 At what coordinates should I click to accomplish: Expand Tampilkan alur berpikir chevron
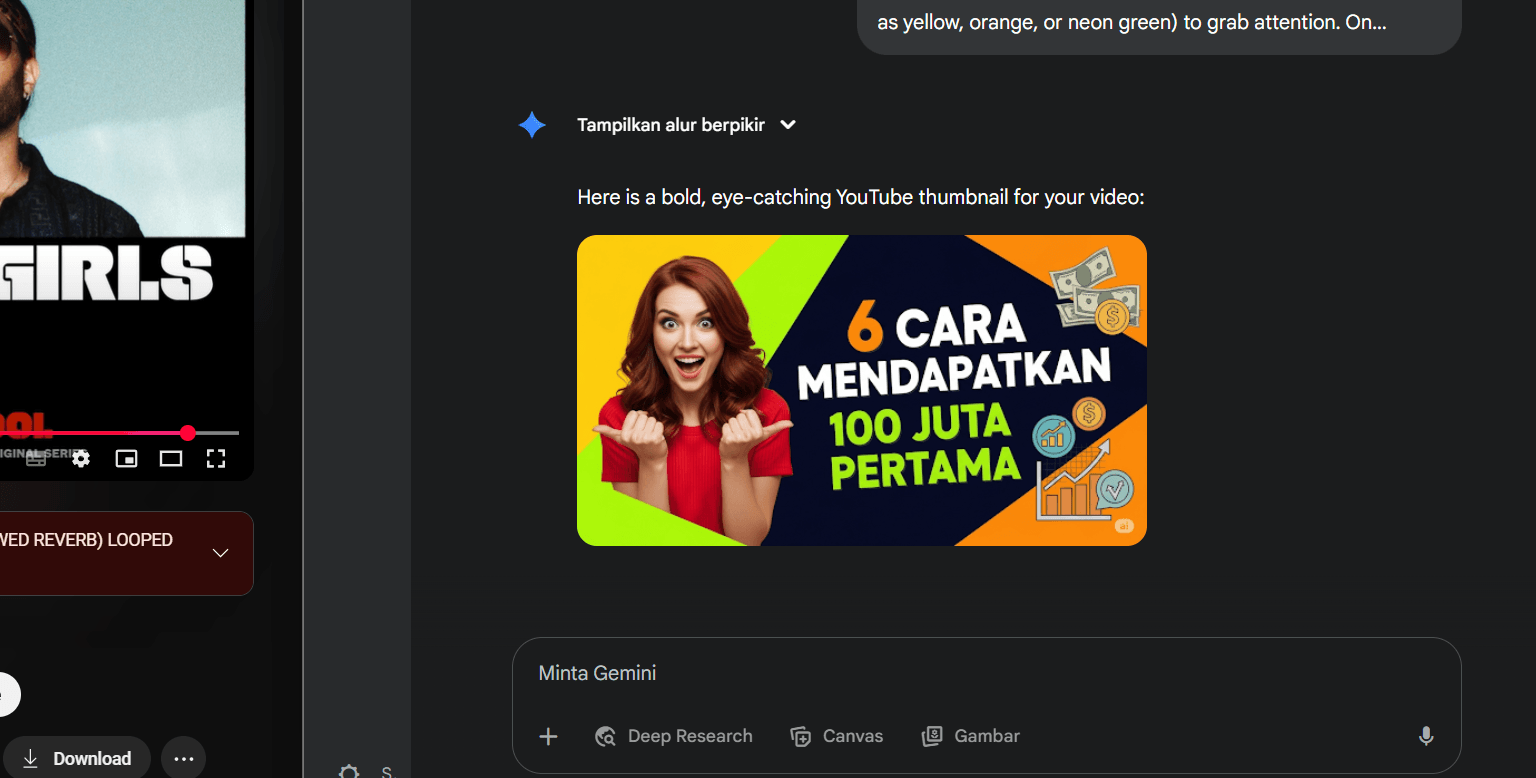click(788, 125)
